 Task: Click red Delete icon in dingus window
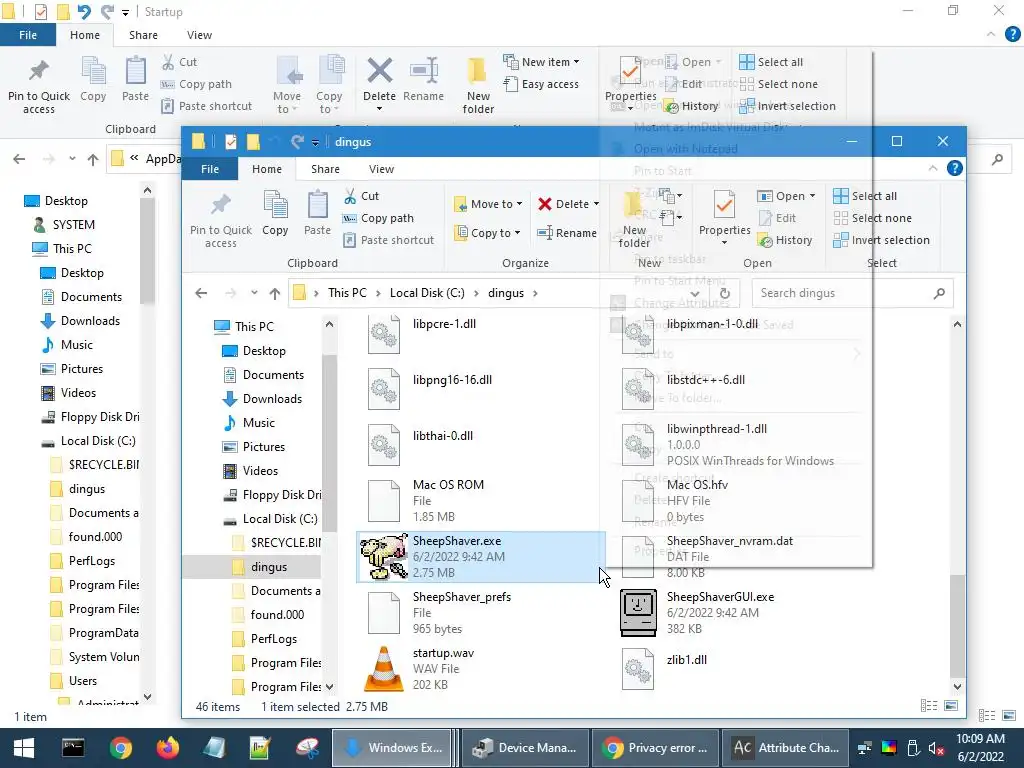click(x=545, y=204)
